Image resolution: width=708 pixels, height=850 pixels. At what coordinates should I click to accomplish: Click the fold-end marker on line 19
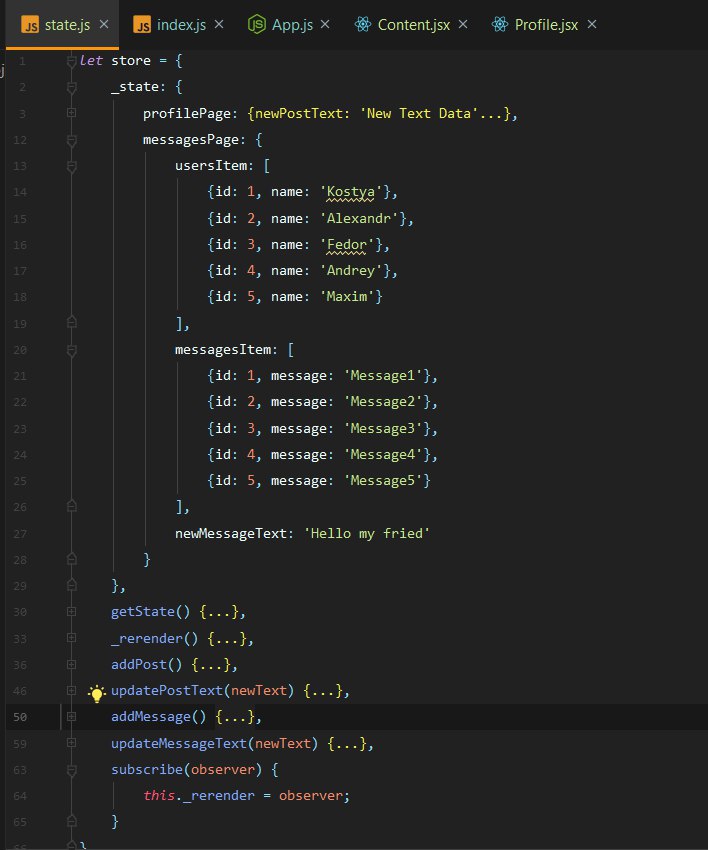pos(72,323)
